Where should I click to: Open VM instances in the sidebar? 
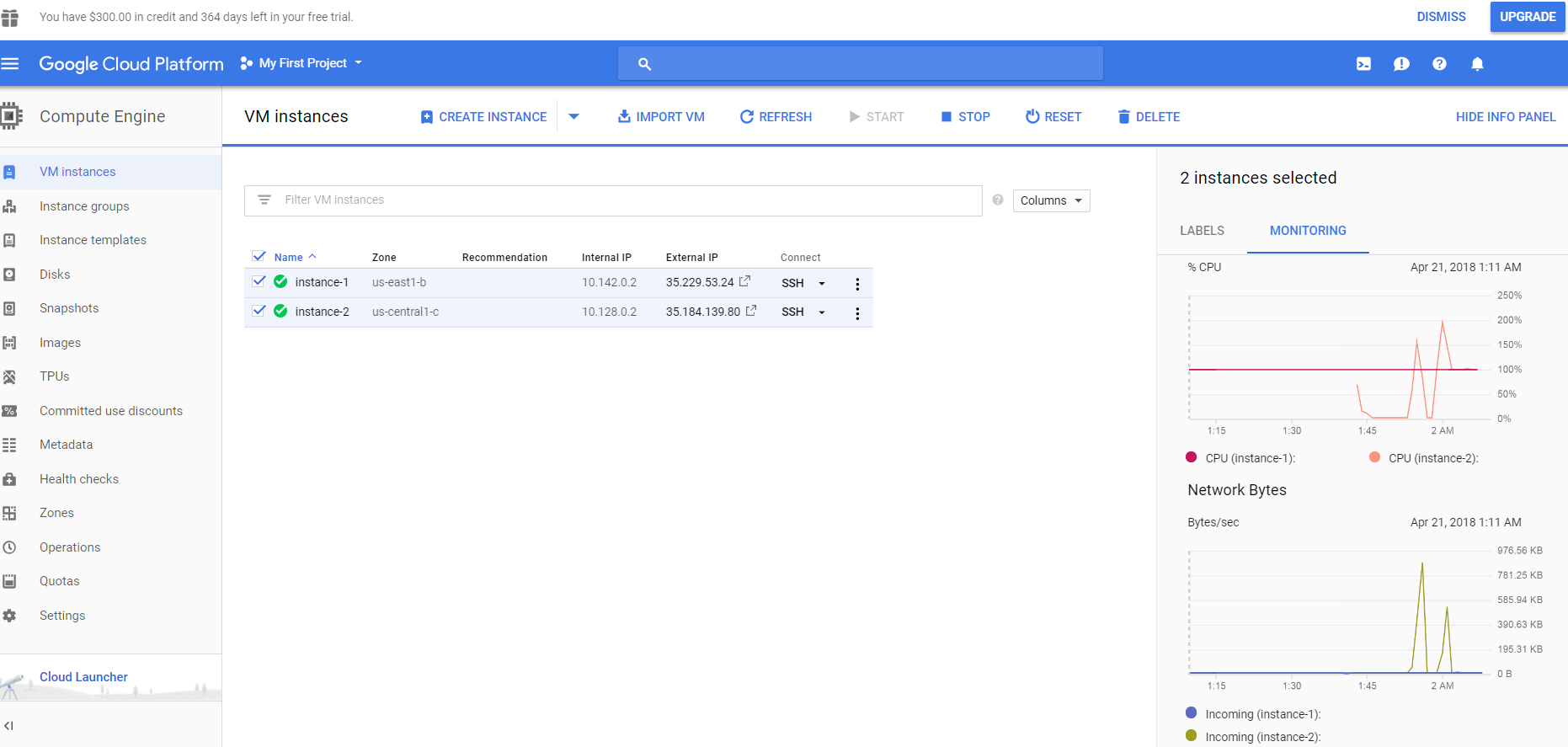click(x=110, y=172)
